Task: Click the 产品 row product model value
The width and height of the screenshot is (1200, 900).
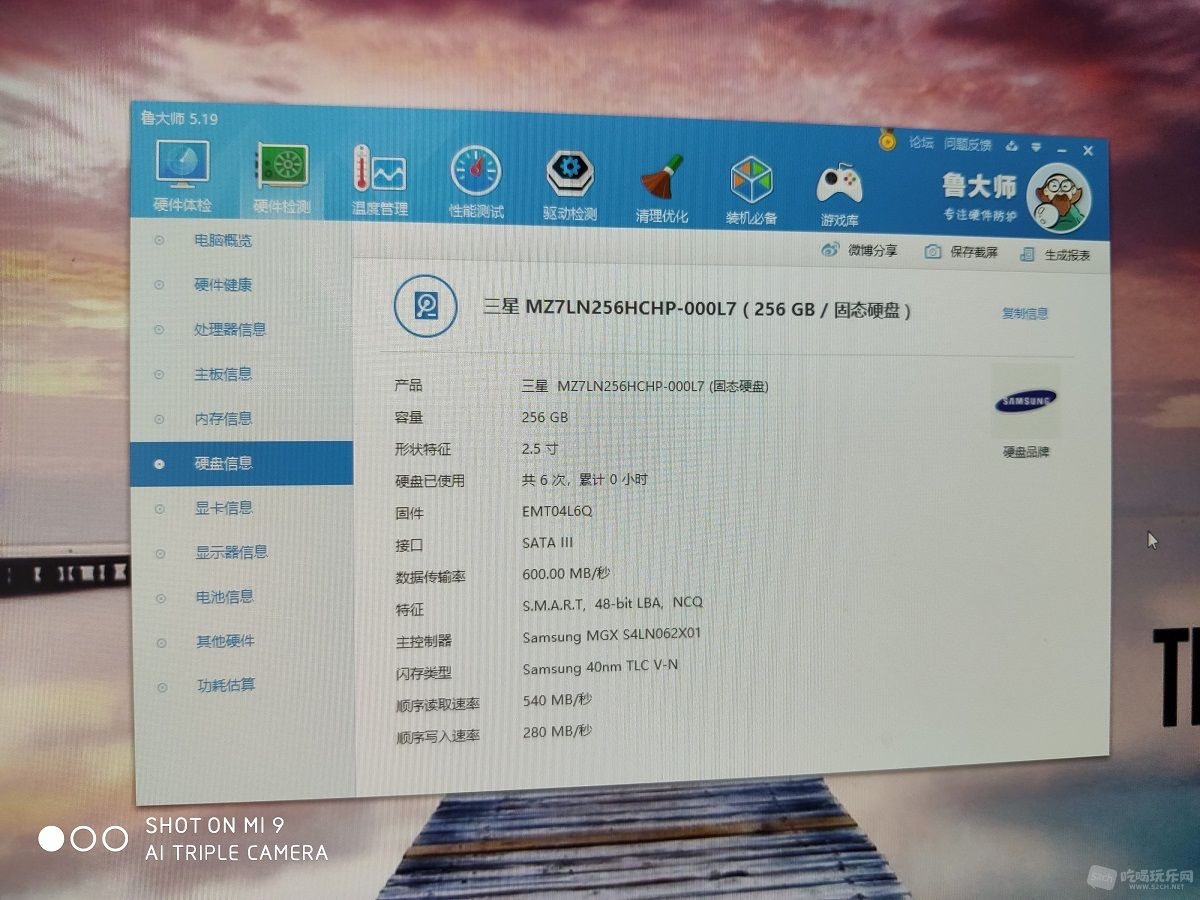Action: pos(645,386)
